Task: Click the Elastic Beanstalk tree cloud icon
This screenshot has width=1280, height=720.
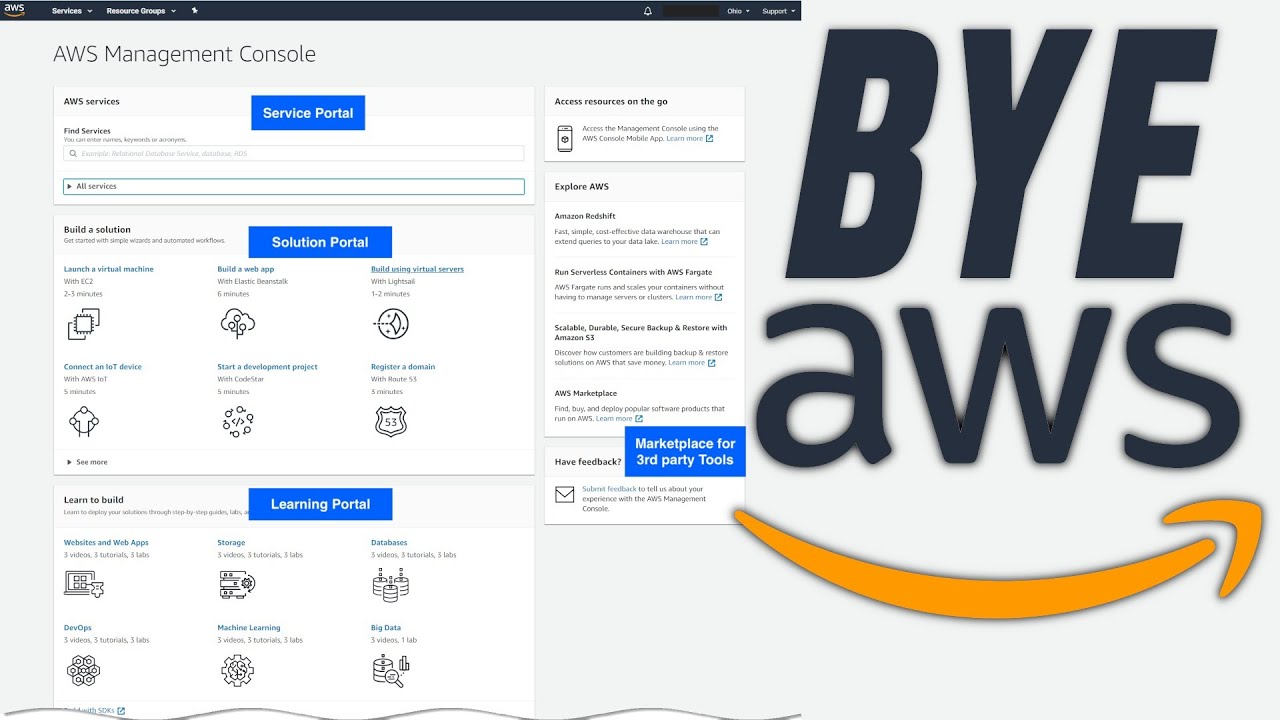Action: [237, 323]
